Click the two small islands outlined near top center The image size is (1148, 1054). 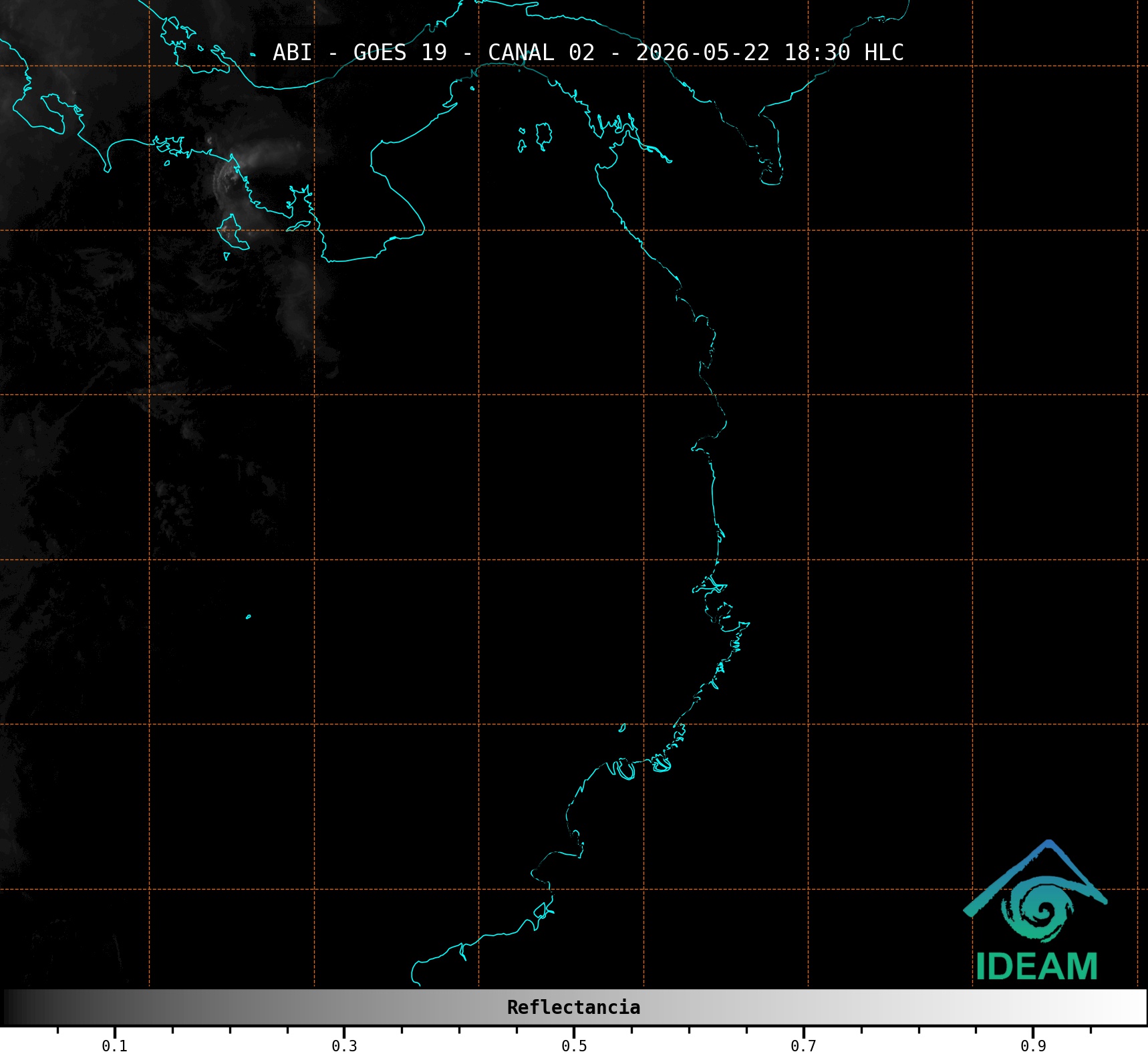tap(535, 137)
